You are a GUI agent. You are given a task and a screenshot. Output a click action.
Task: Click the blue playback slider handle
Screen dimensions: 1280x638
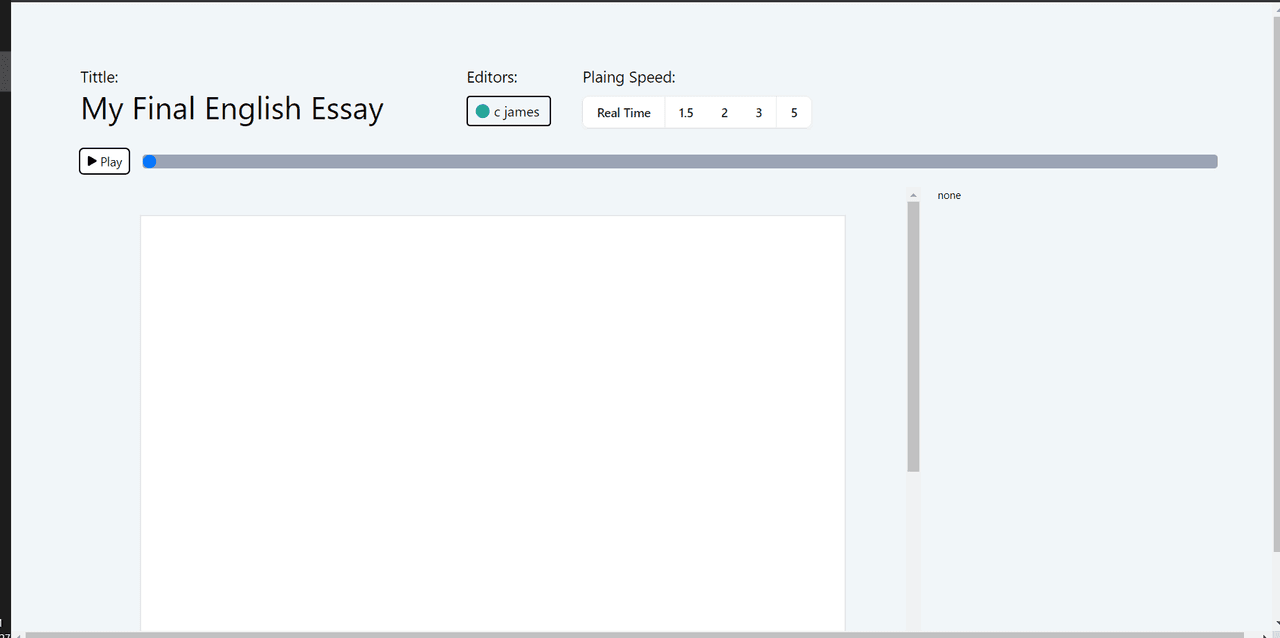(x=149, y=161)
